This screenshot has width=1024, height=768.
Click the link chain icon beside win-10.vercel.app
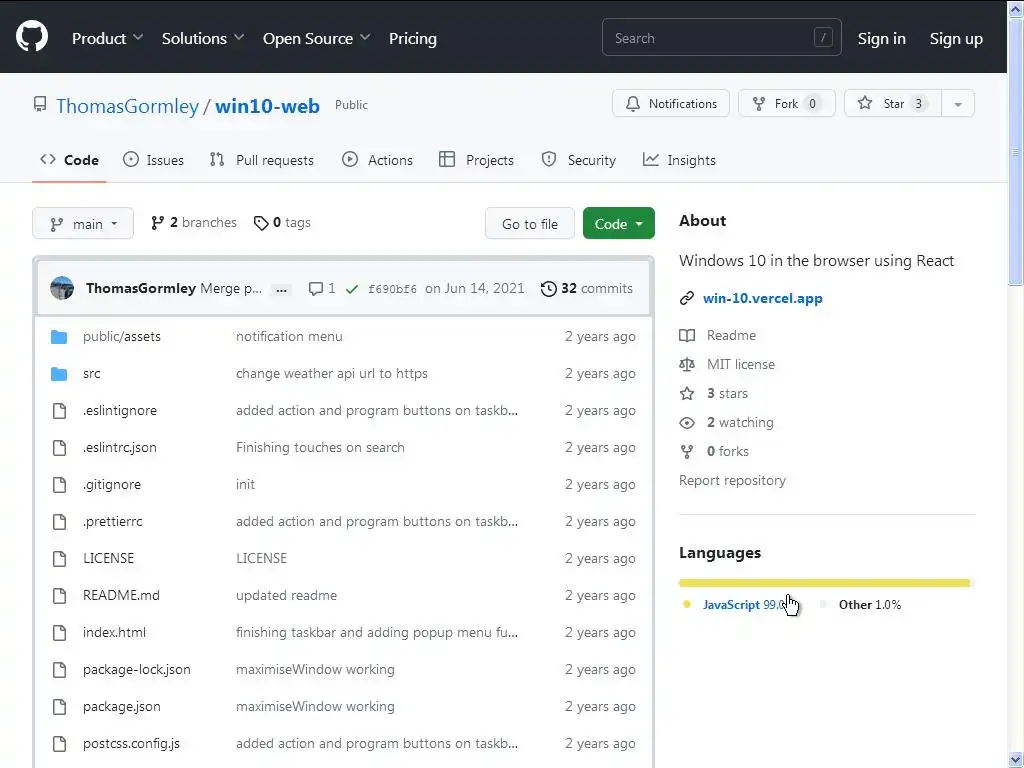point(686,298)
